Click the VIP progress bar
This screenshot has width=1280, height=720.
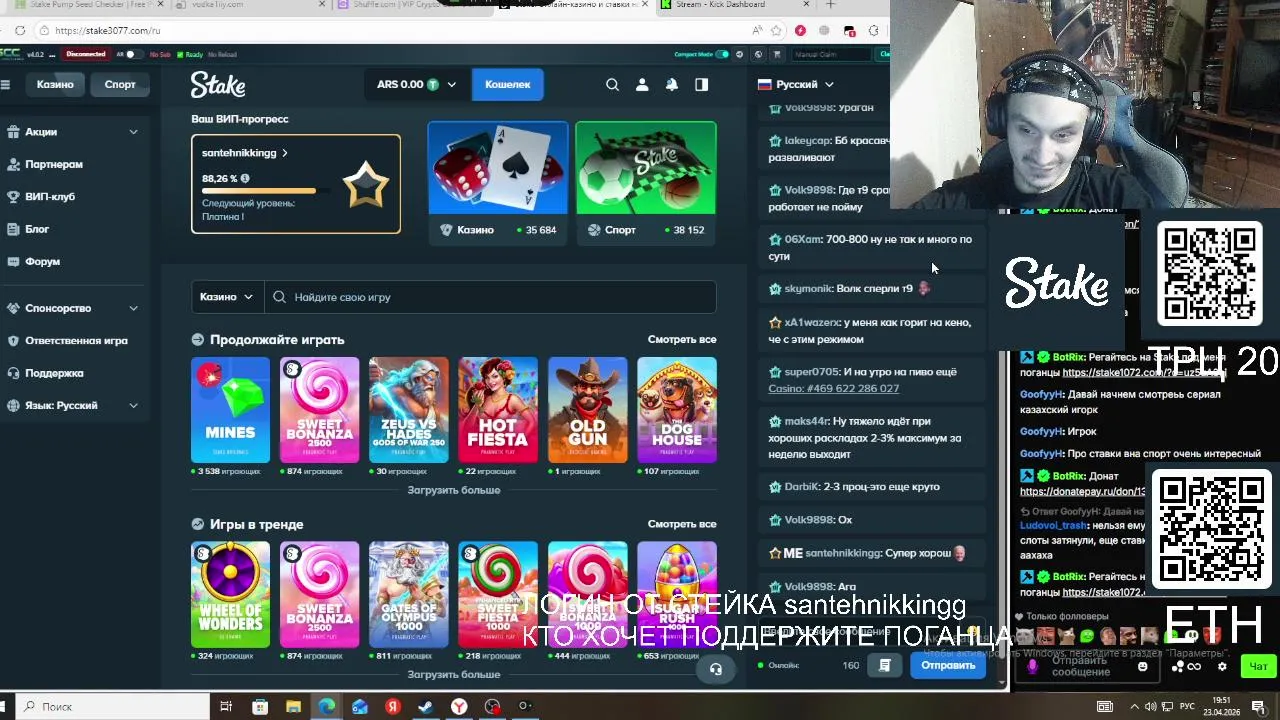click(x=268, y=191)
